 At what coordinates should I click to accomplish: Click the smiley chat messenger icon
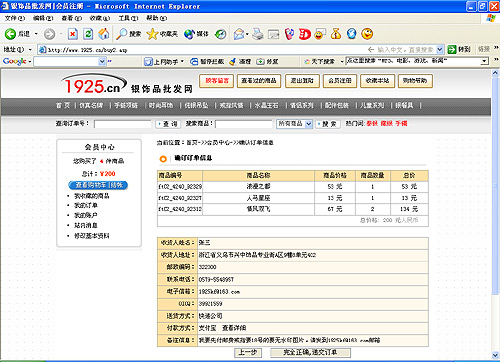tap(320, 34)
